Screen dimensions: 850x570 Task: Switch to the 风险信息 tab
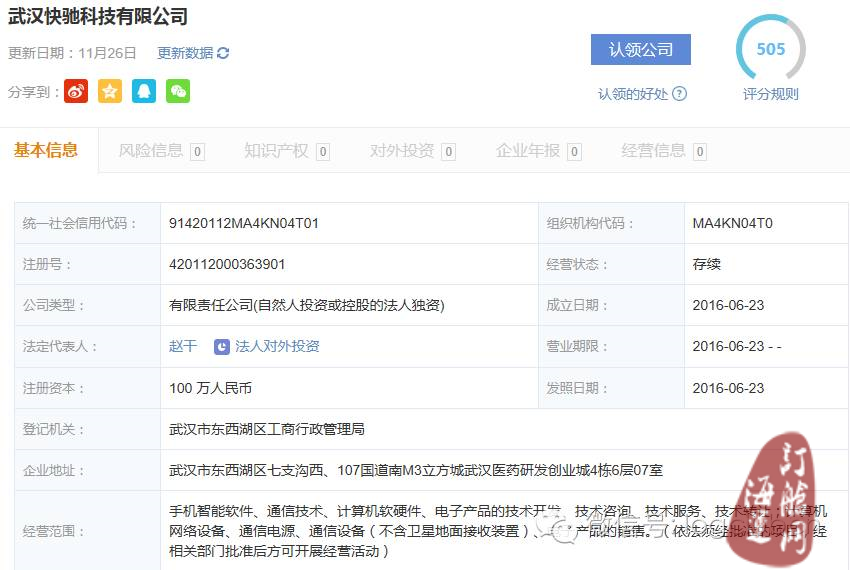(x=162, y=151)
